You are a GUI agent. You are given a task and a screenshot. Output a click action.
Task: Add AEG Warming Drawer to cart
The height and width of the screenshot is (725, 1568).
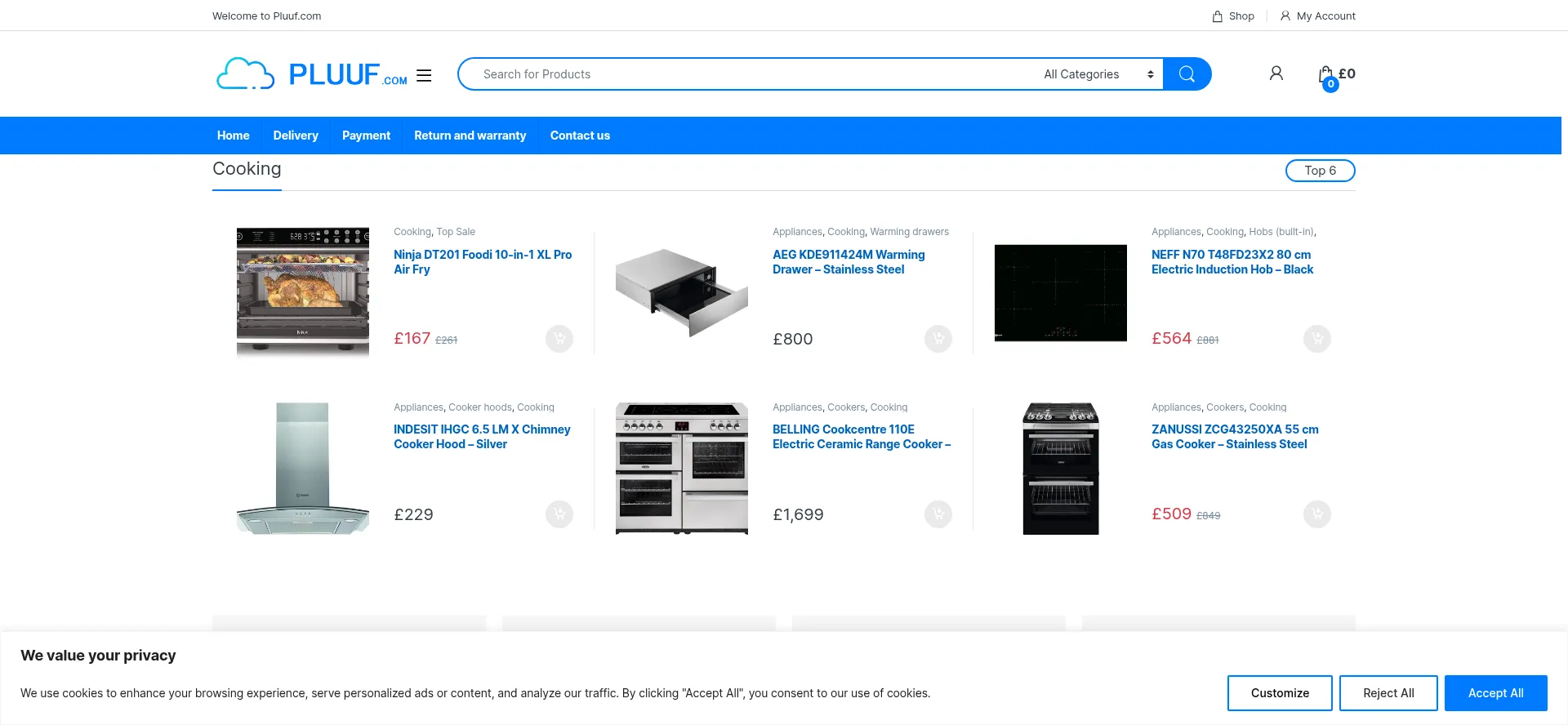938,339
